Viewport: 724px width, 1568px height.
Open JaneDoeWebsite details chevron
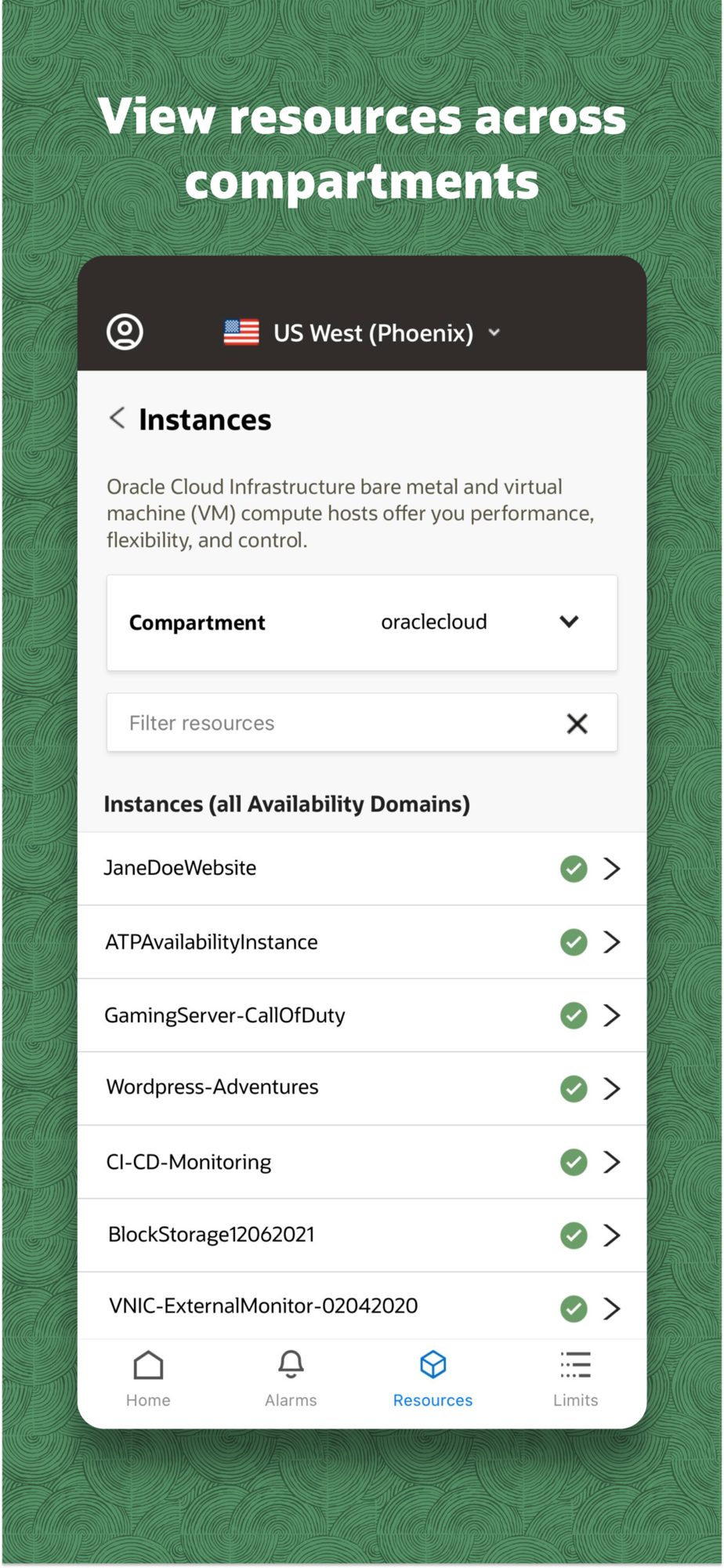pos(612,869)
